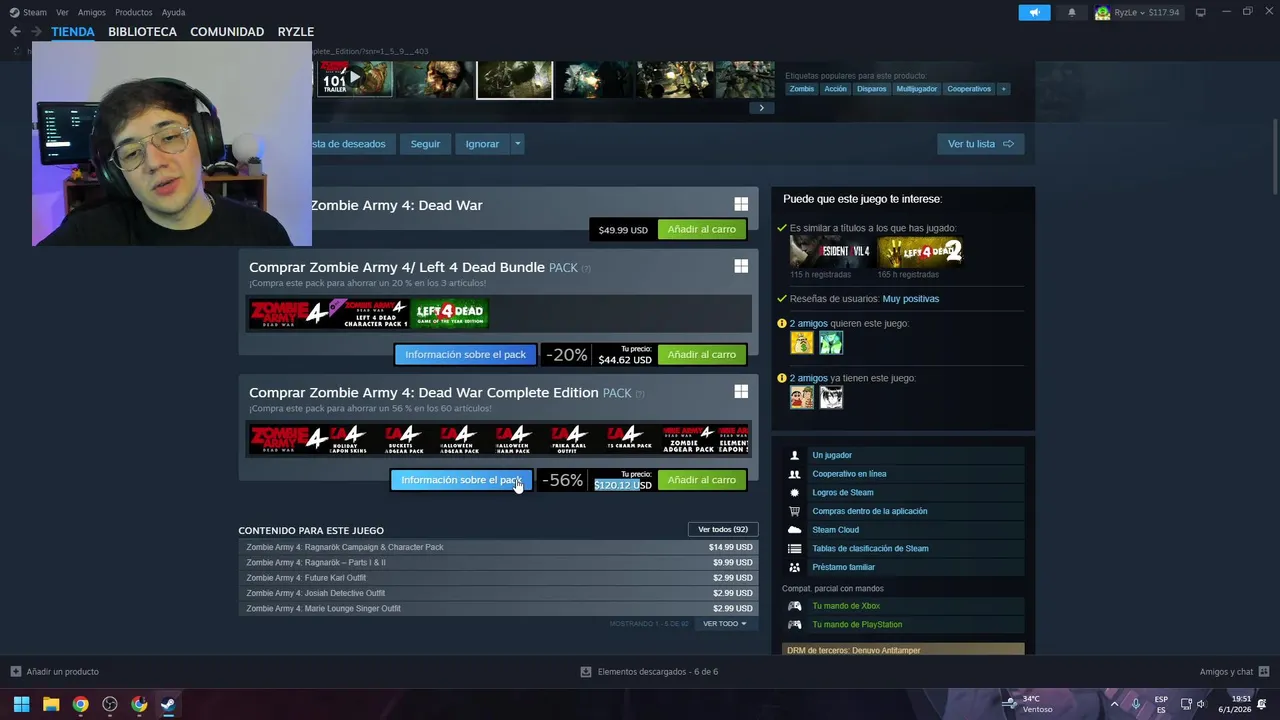Screen dimensions: 1280x720
Task: Go back with the left arrow
Action: (x=15, y=32)
